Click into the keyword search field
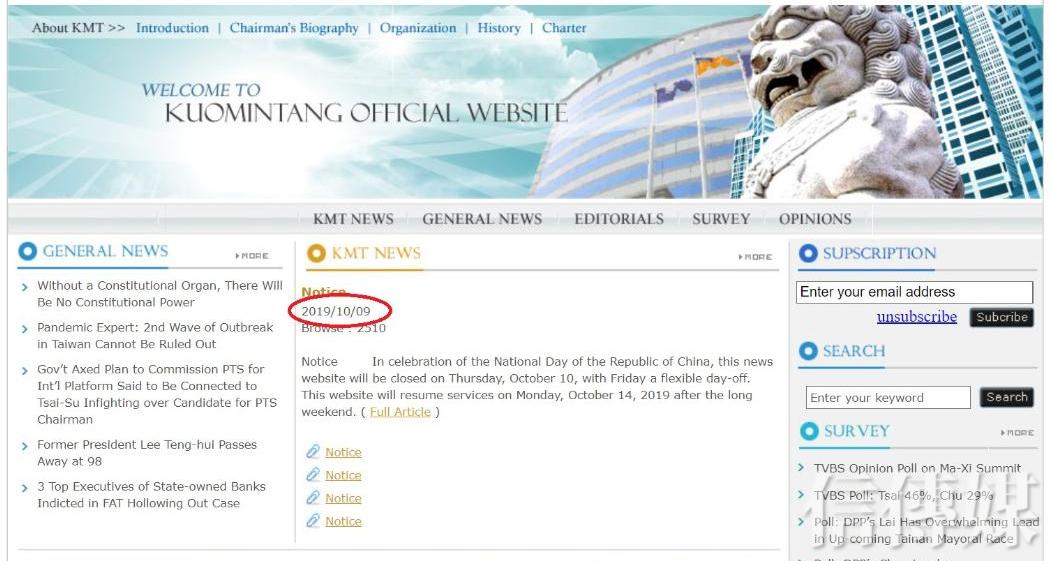The height and width of the screenshot is (561, 1051). point(887,398)
